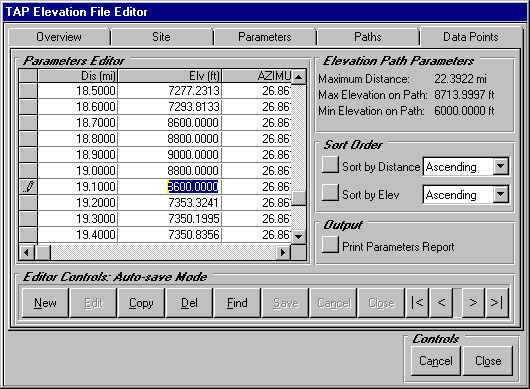Click the Save button in Editor Controls
530x389 pixels.
(x=286, y=303)
